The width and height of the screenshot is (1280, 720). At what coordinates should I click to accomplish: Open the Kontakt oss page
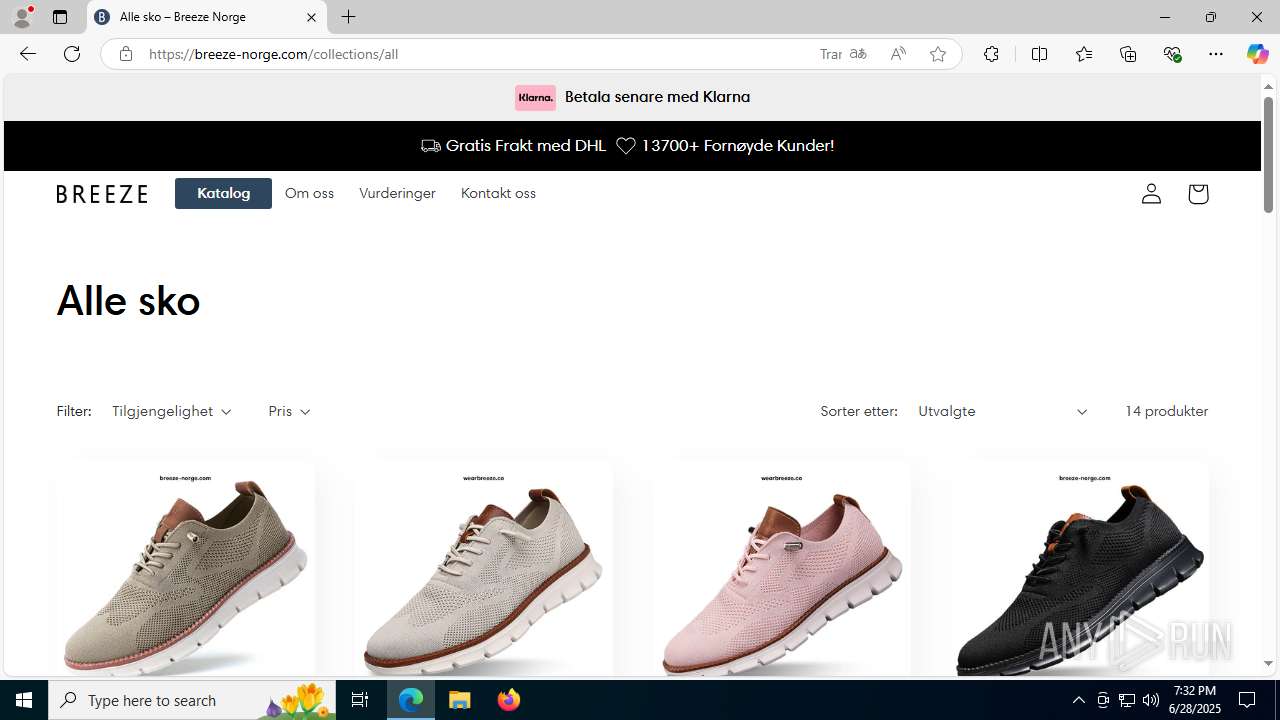pyautogui.click(x=498, y=193)
